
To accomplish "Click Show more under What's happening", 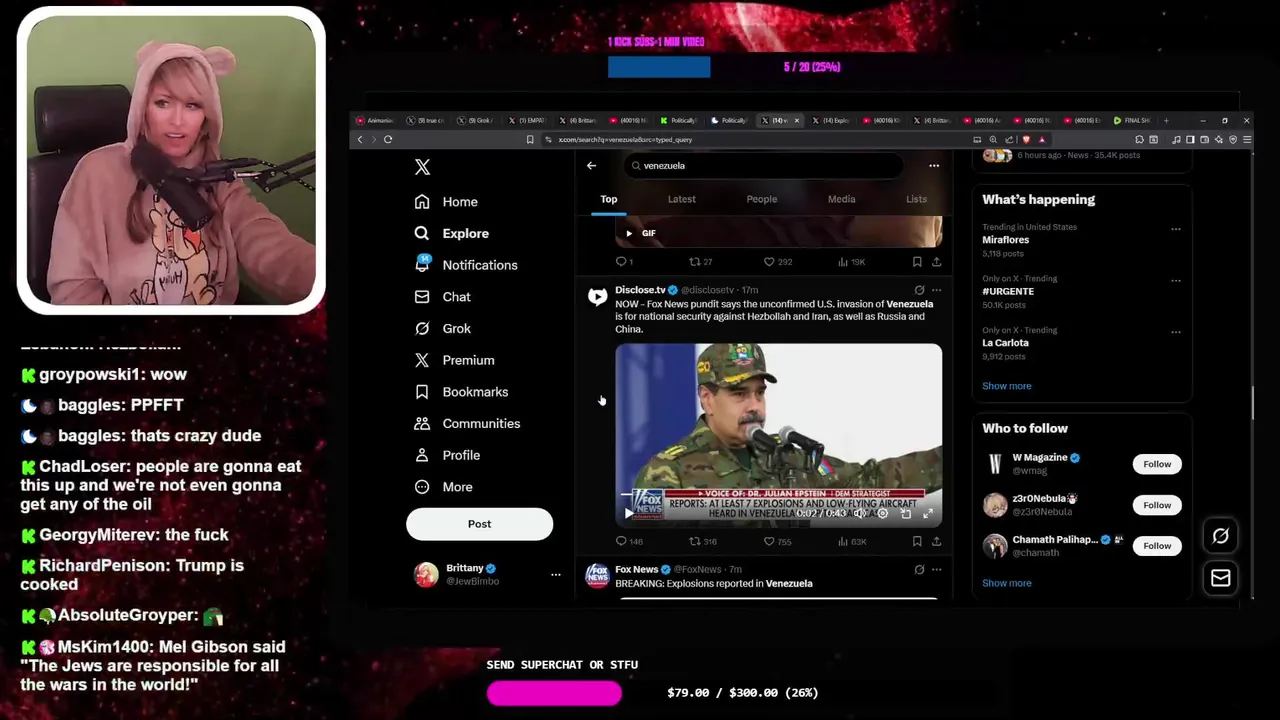I will [x=1006, y=386].
